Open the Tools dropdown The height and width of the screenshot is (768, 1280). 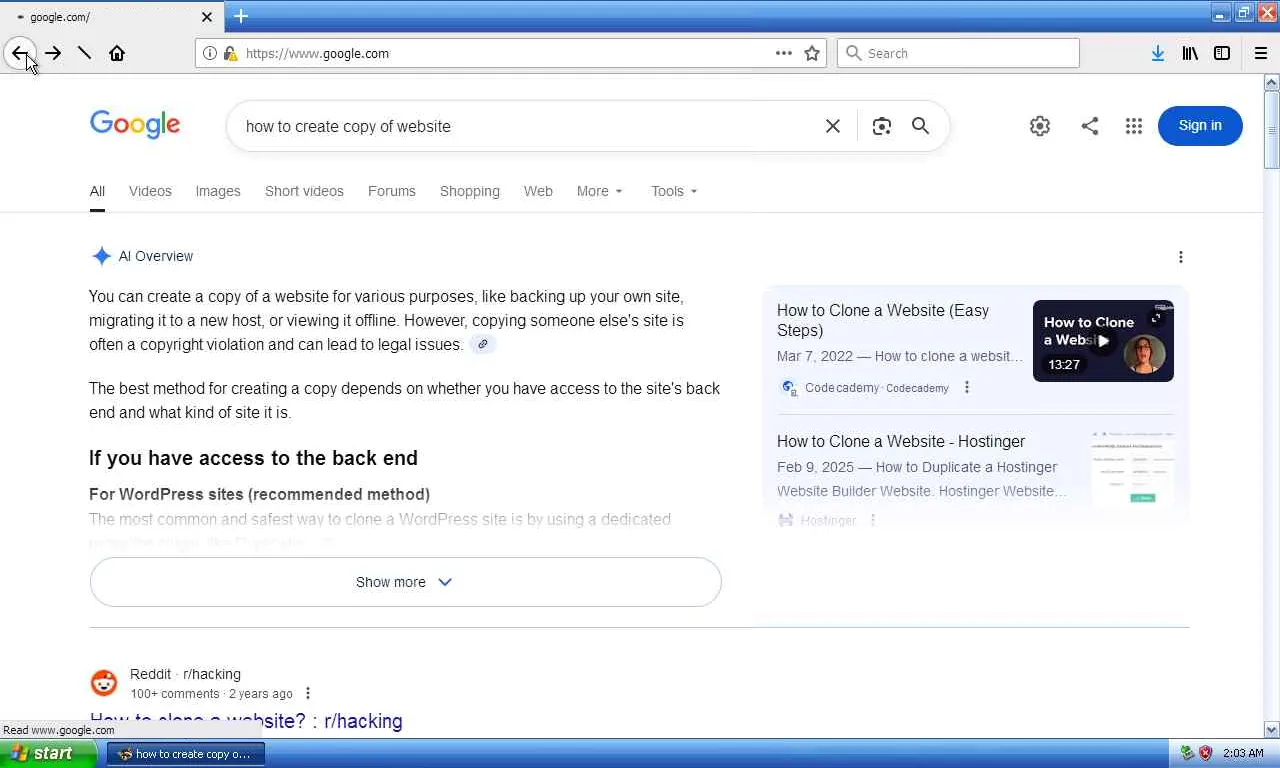point(675,191)
